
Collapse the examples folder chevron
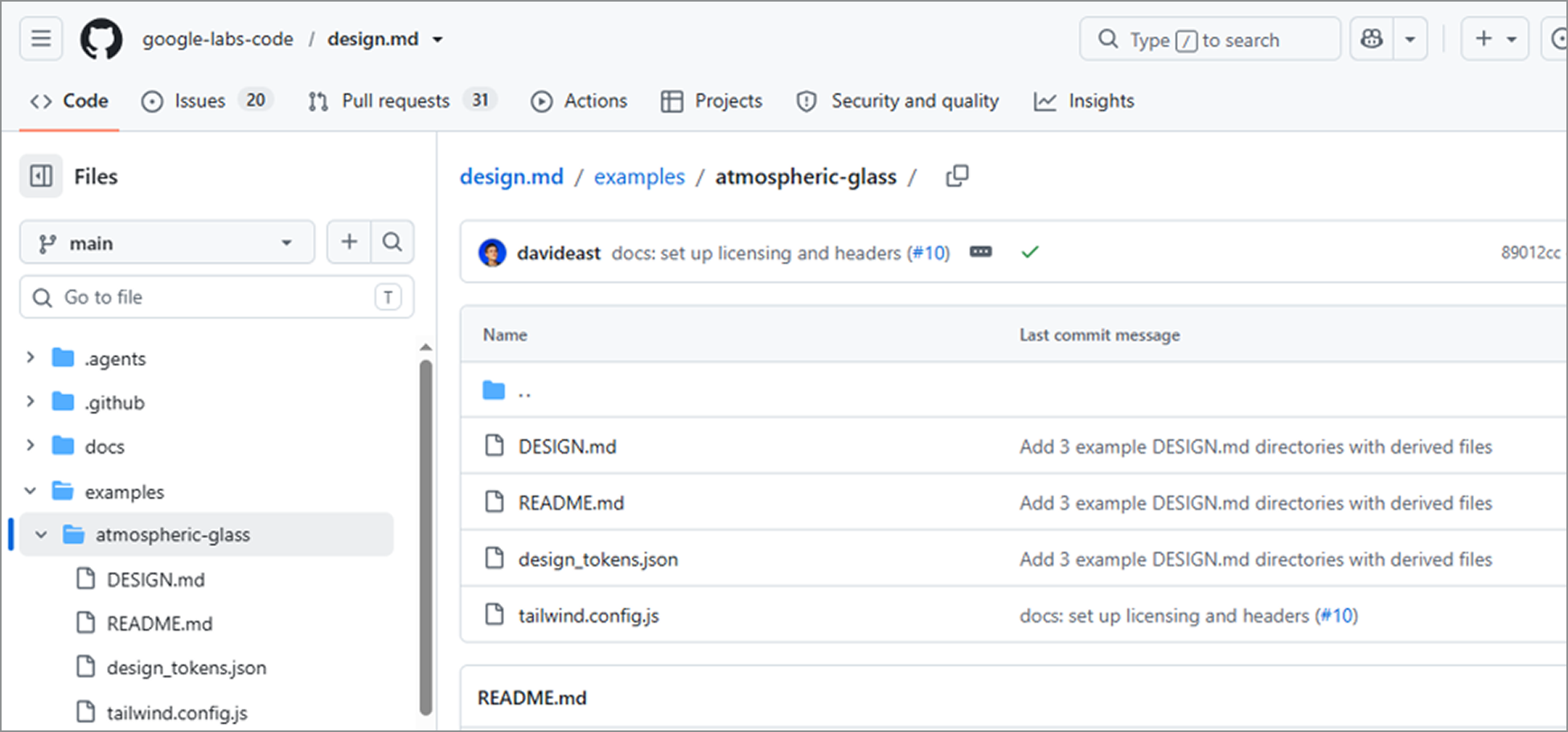click(31, 491)
